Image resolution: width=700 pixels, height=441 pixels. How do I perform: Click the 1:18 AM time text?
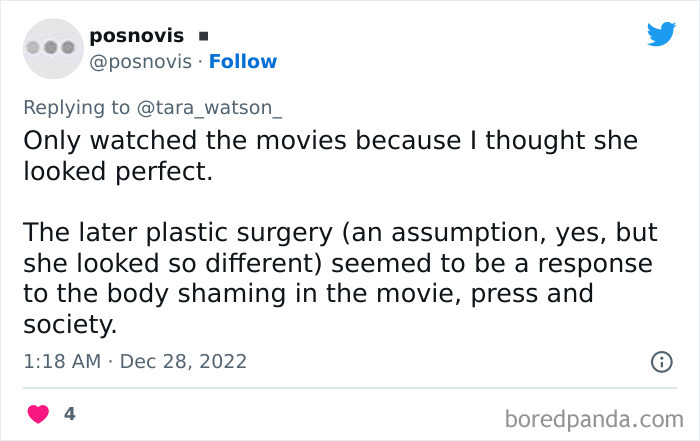pyautogui.click(x=61, y=361)
